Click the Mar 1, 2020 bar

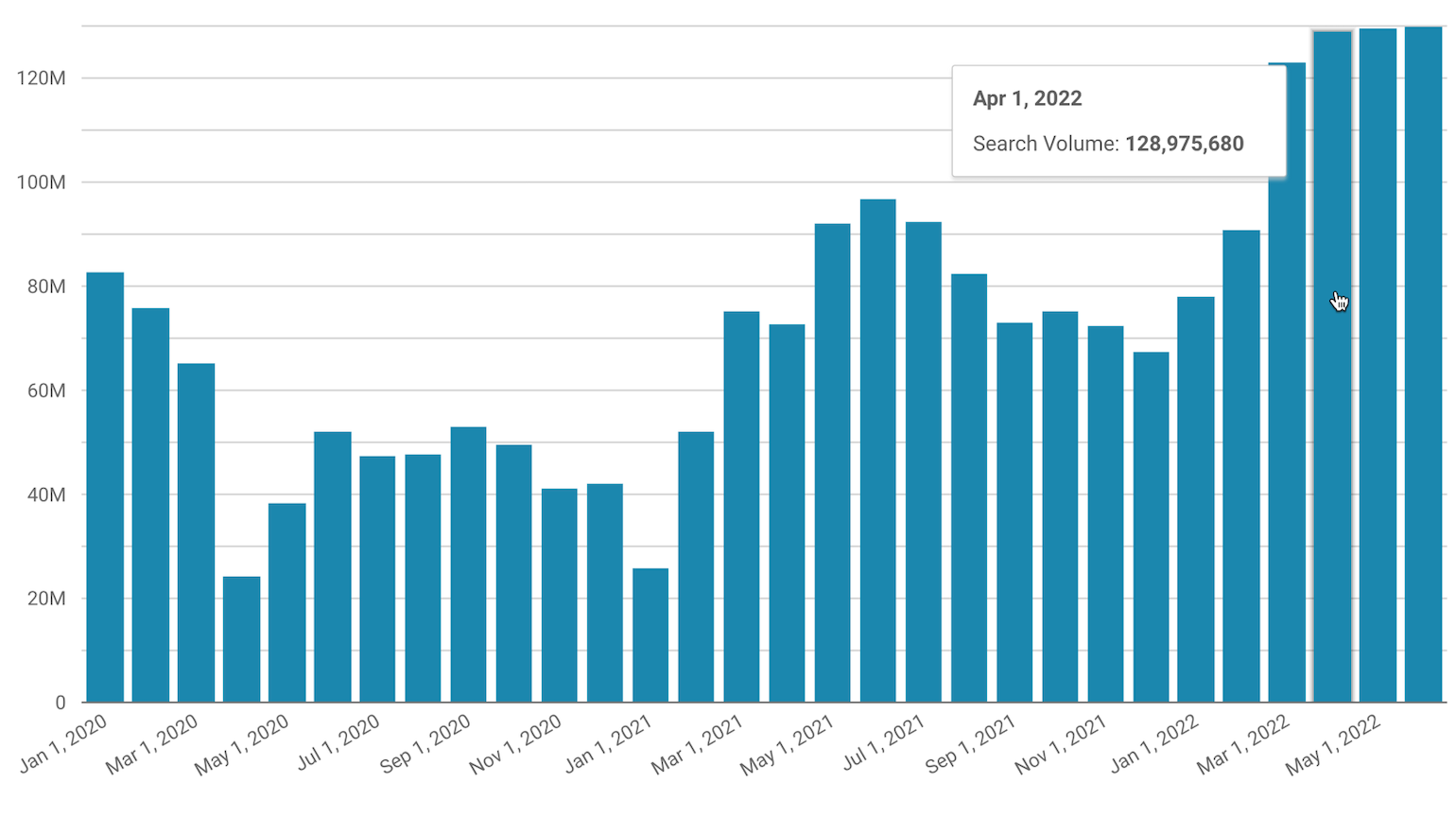(x=196, y=532)
